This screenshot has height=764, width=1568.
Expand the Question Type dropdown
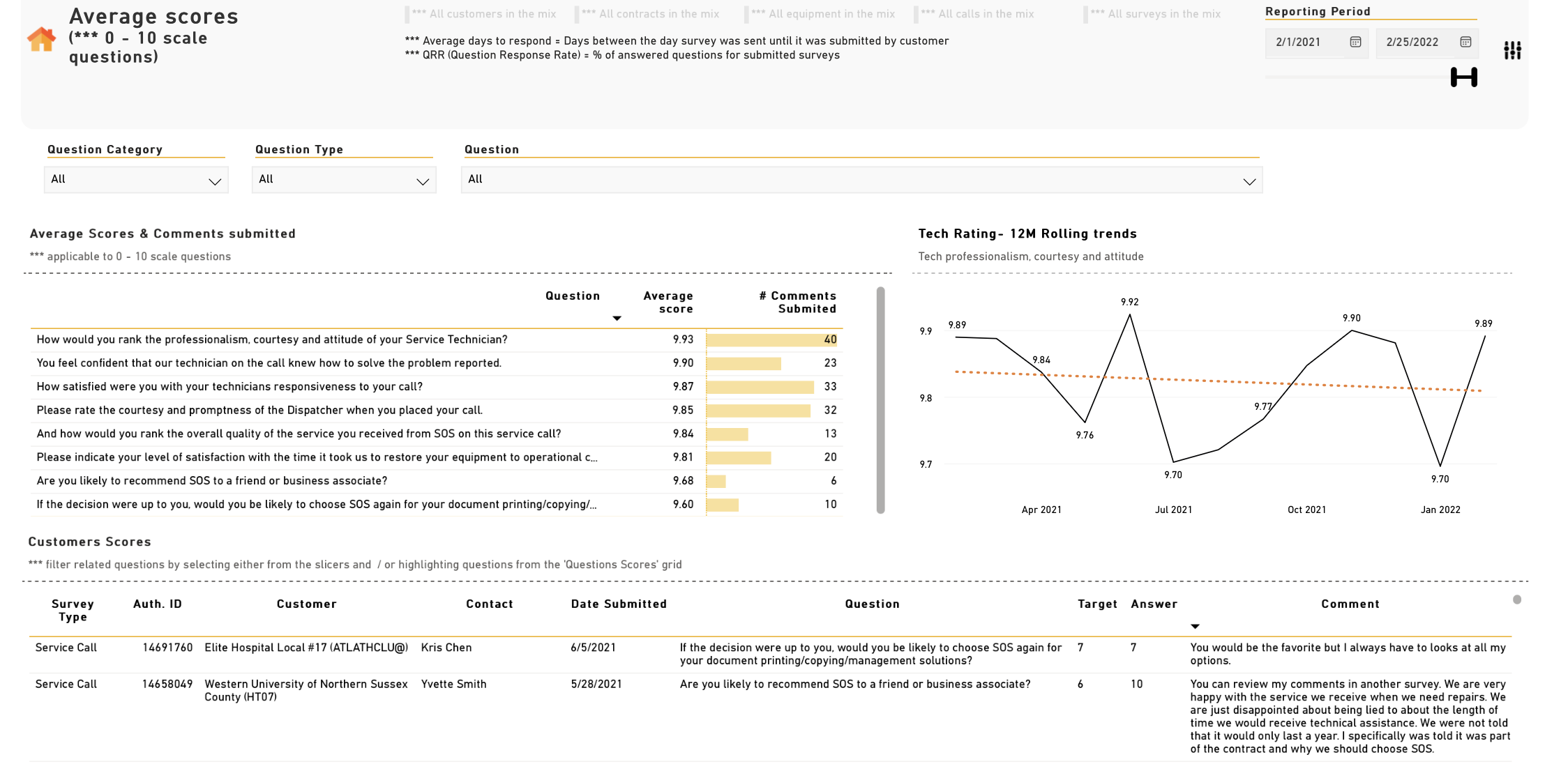click(344, 180)
